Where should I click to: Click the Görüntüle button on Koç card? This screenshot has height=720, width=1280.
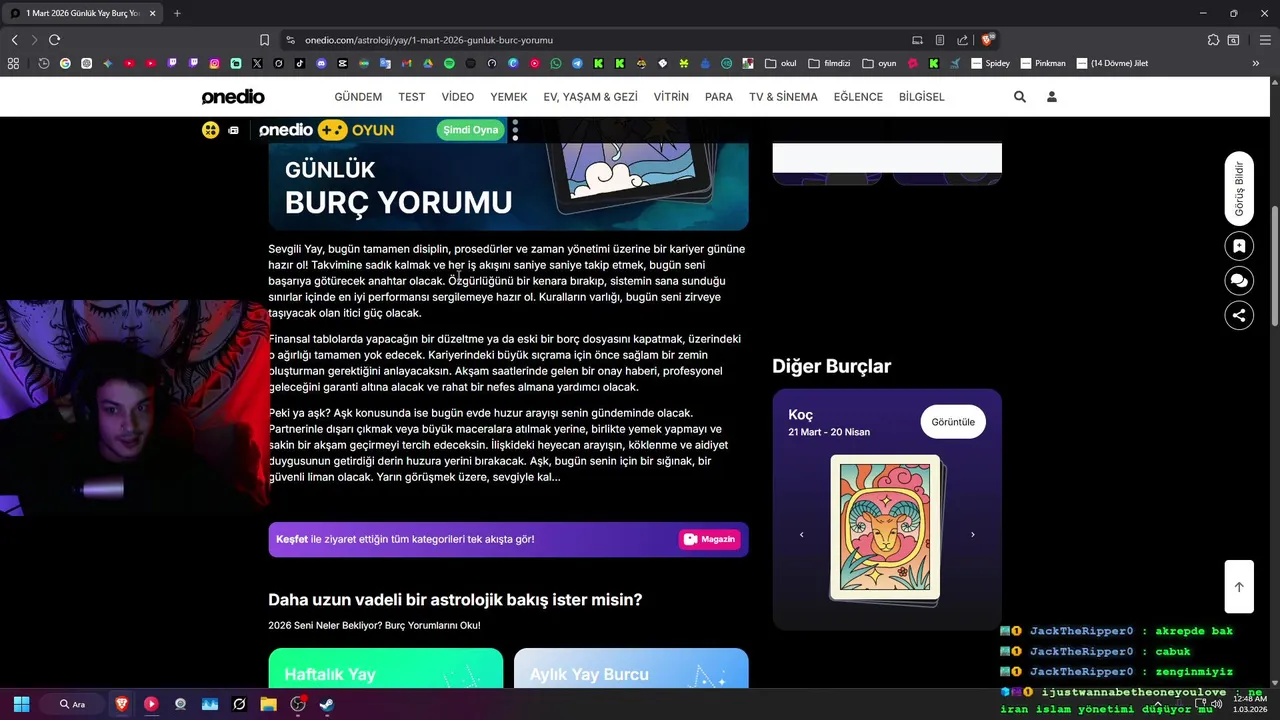pyautogui.click(x=953, y=422)
